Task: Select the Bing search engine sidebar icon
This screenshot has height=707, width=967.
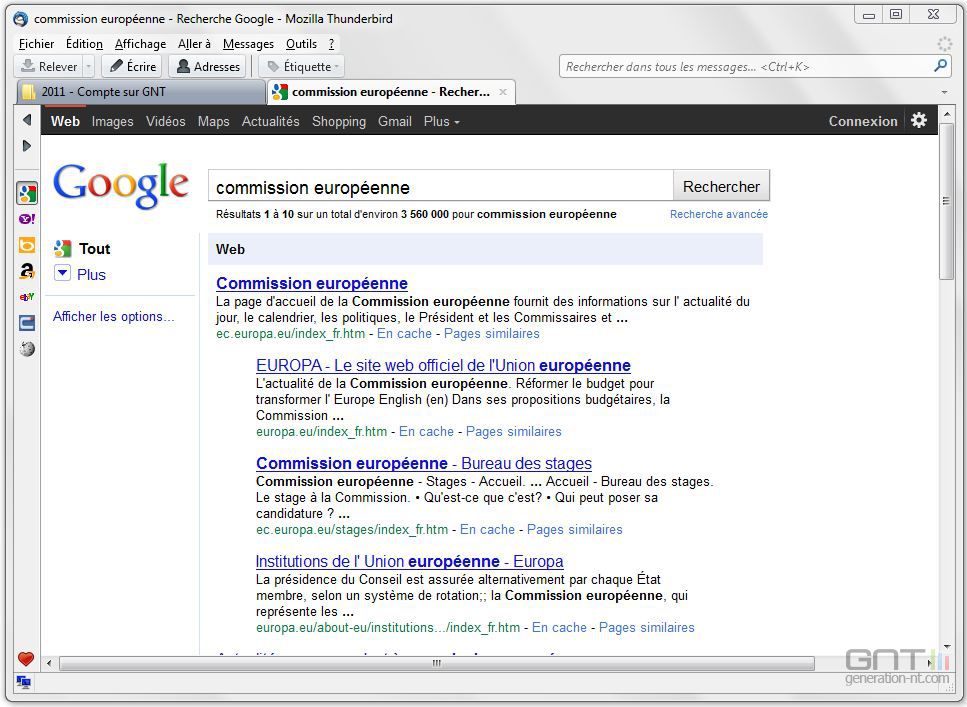Action: pyautogui.click(x=27, y=245)
